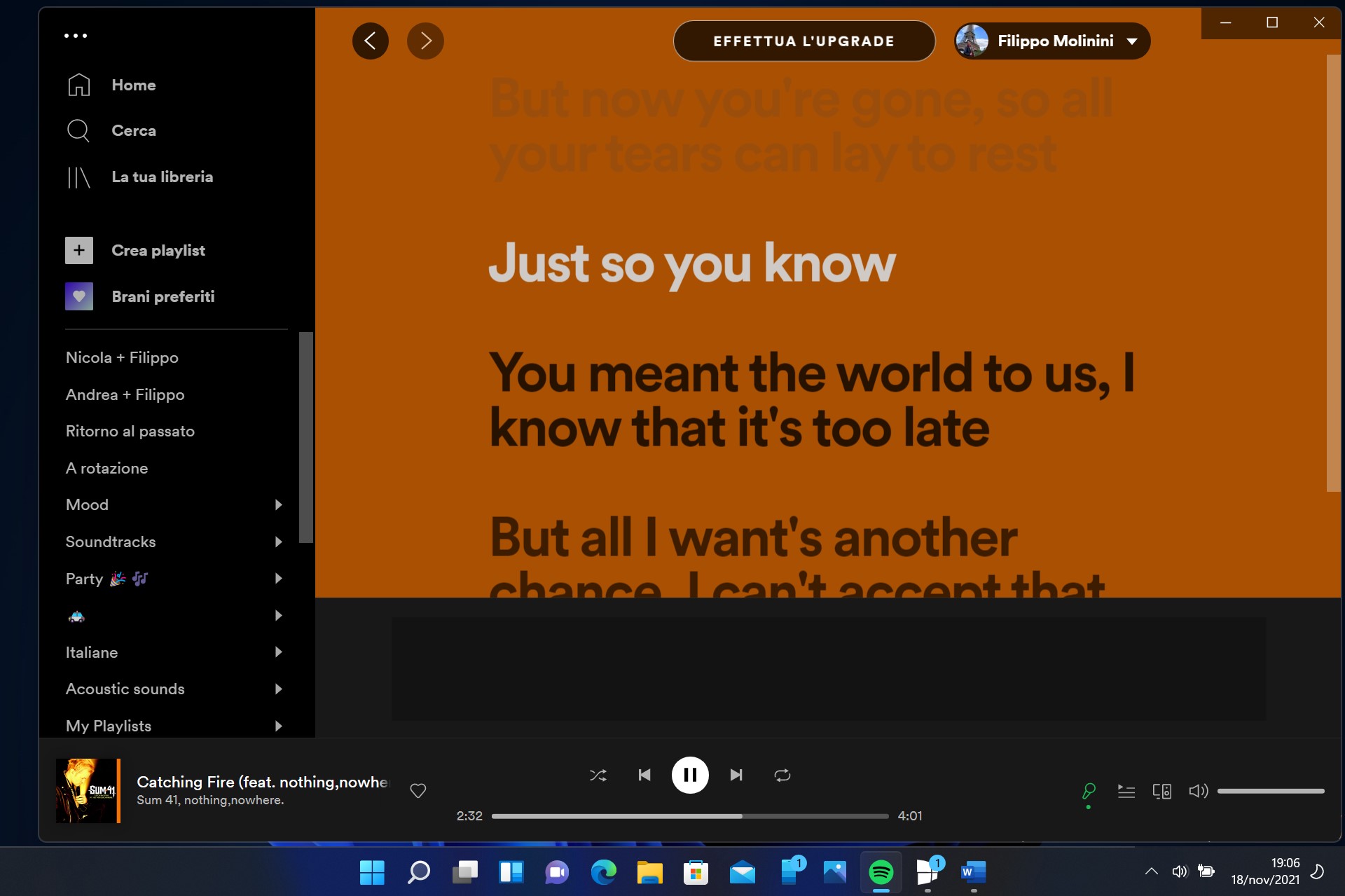Expand the Party folder arrow
The width and height of the screenshot is (1345, 896).
pos(279,579)
